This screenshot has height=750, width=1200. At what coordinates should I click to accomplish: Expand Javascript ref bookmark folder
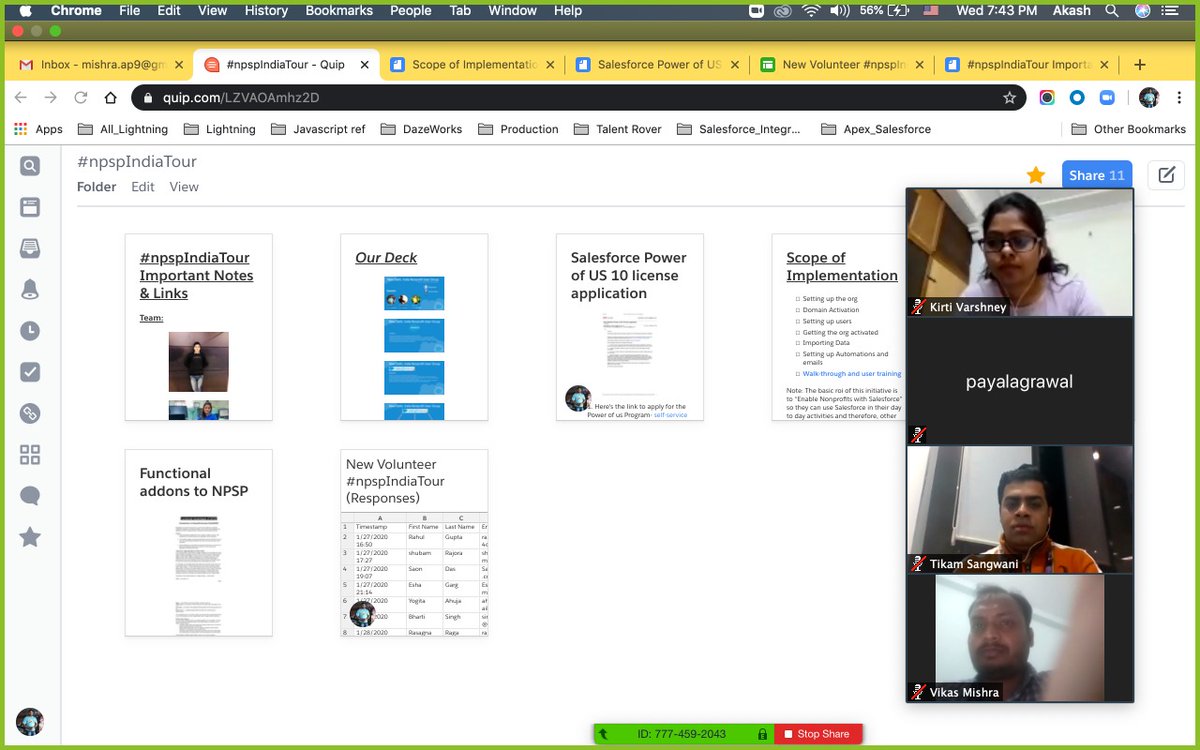click(318, 129)
